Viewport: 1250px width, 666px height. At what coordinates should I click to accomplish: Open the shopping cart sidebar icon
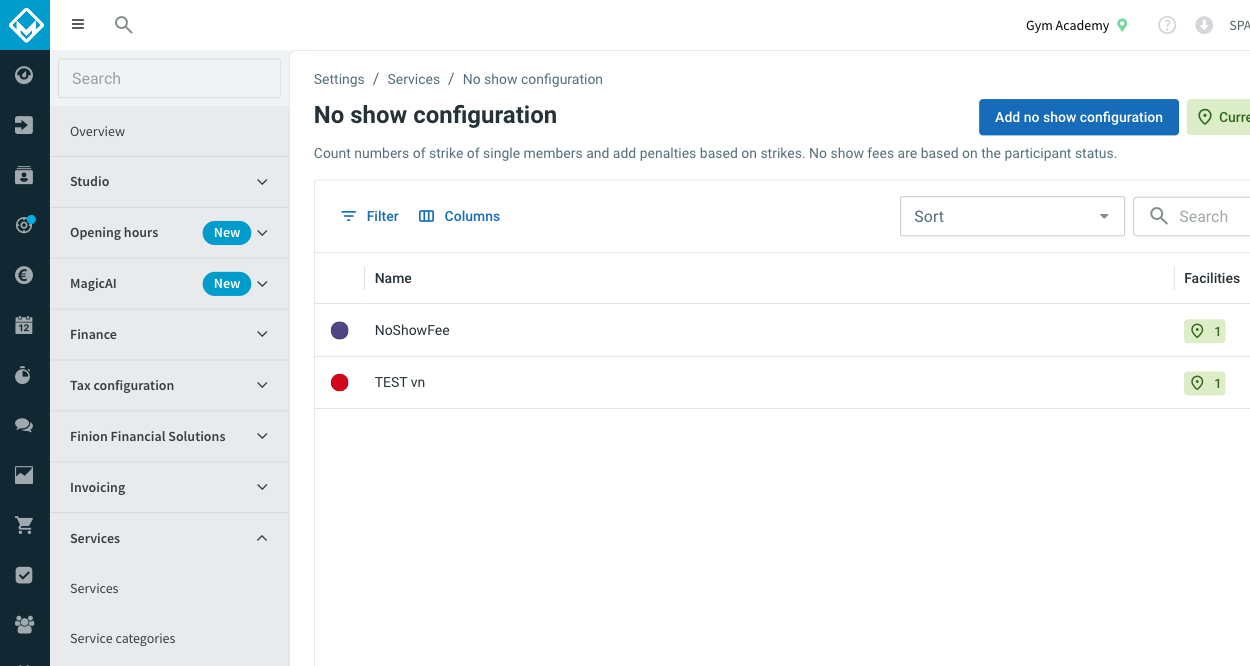24,525
